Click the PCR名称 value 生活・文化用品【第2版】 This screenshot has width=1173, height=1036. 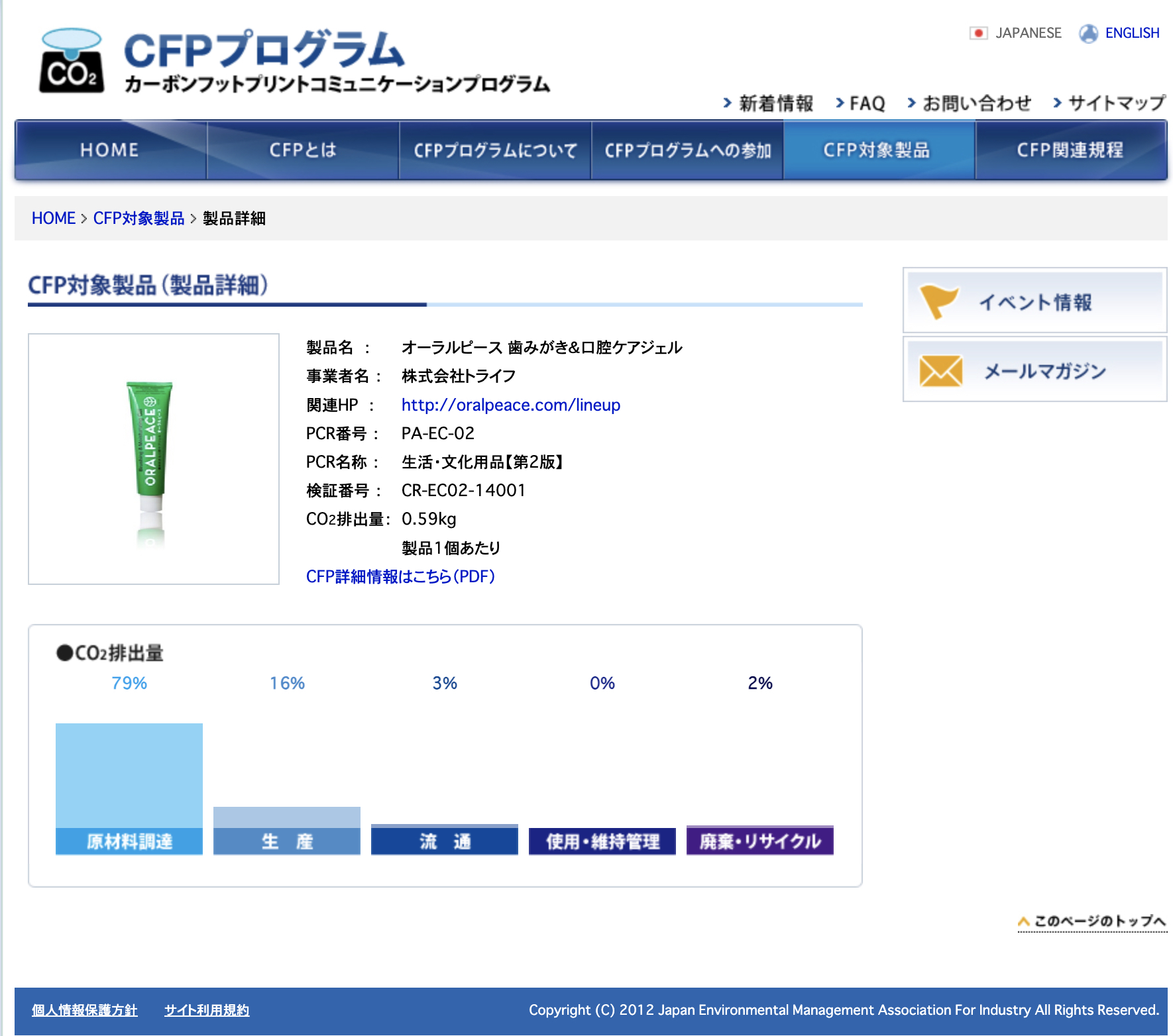click(482, 462)
